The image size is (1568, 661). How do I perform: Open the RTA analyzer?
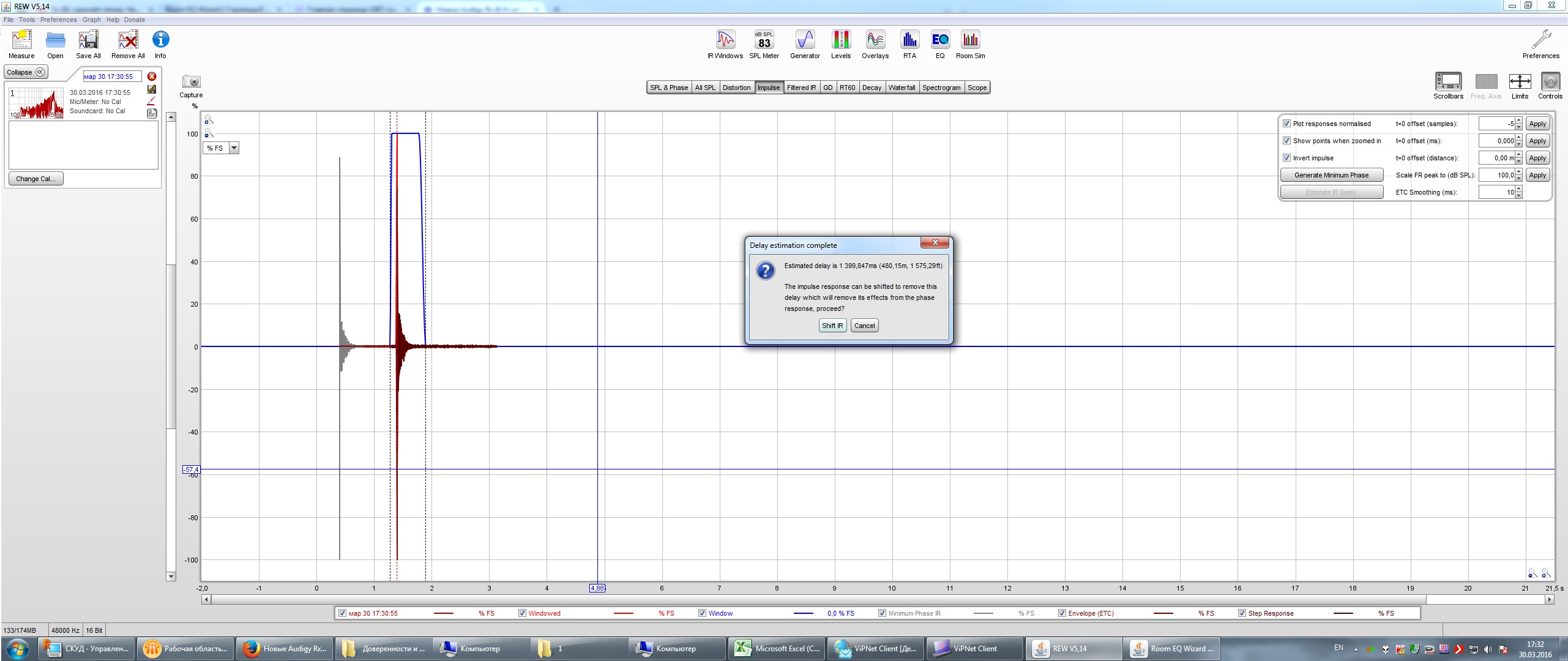click(909, 40)
